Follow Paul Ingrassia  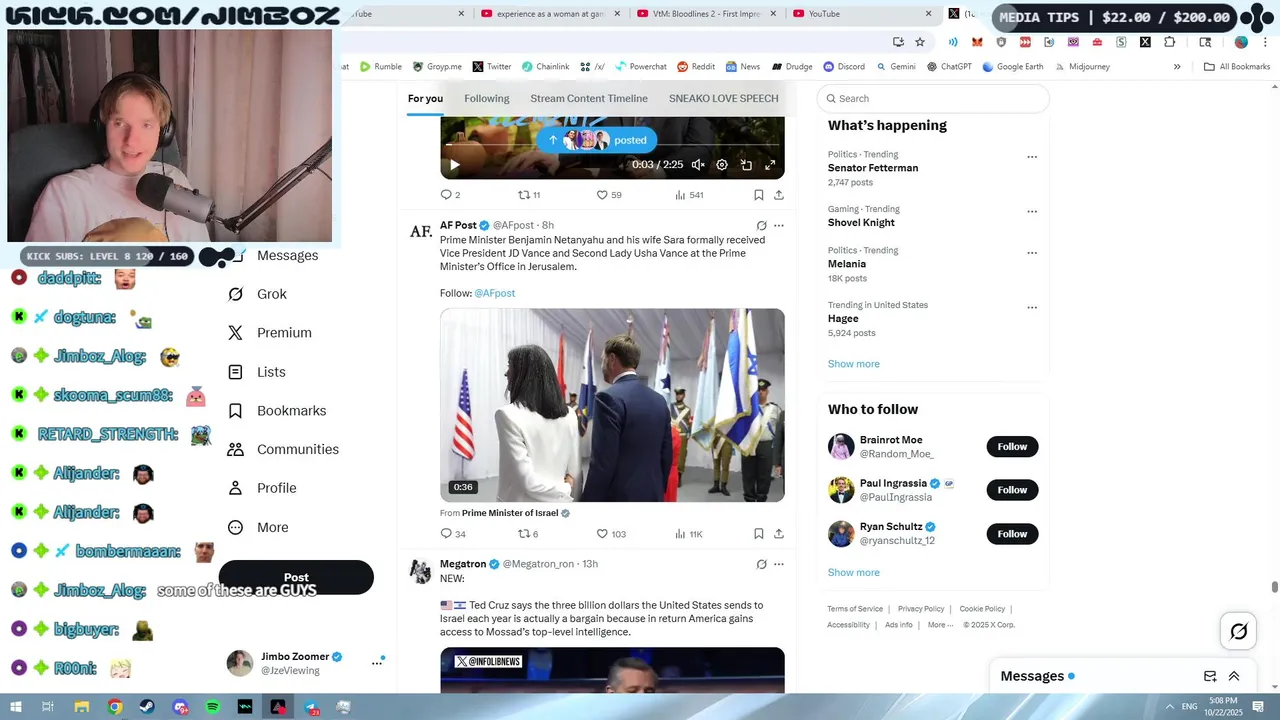[1012, 490]
